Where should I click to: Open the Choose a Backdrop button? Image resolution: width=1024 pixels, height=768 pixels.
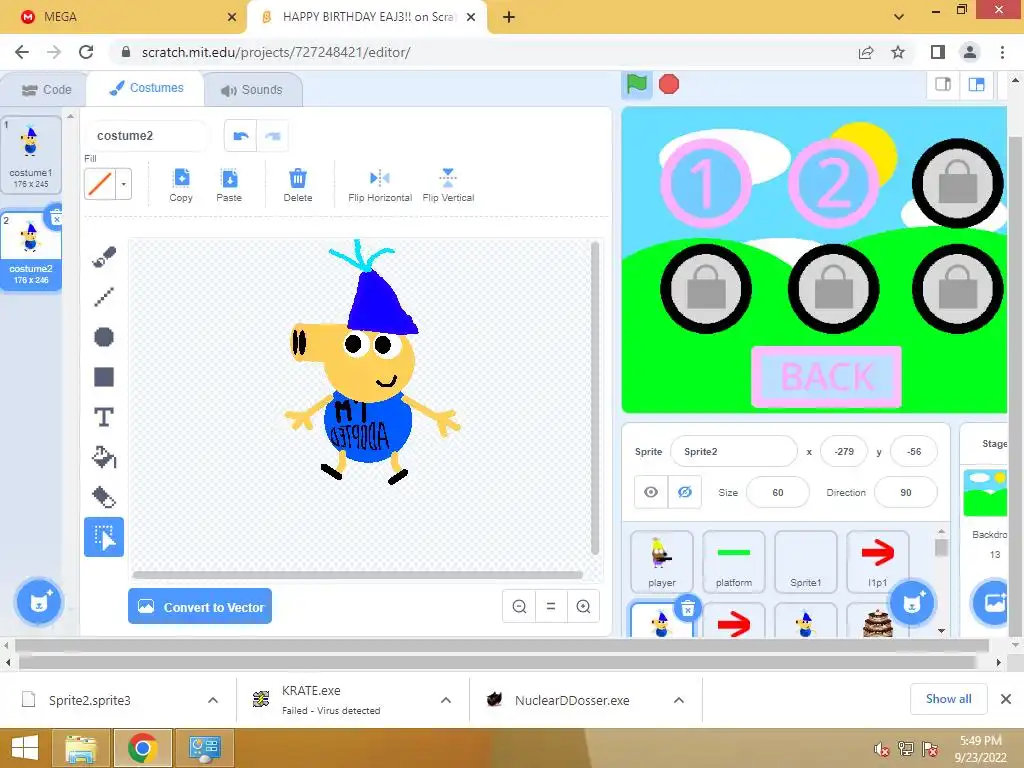click(x=995, y=603)
